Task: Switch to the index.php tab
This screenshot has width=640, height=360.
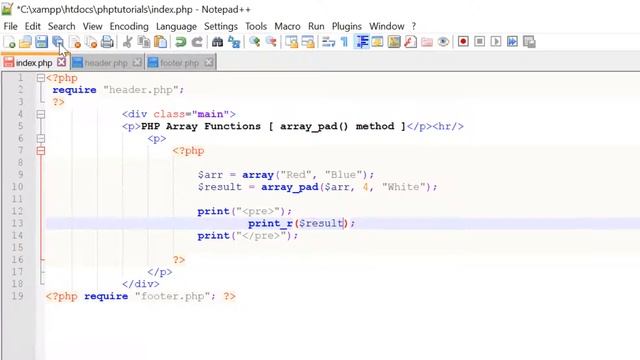Action: (34, 62)
